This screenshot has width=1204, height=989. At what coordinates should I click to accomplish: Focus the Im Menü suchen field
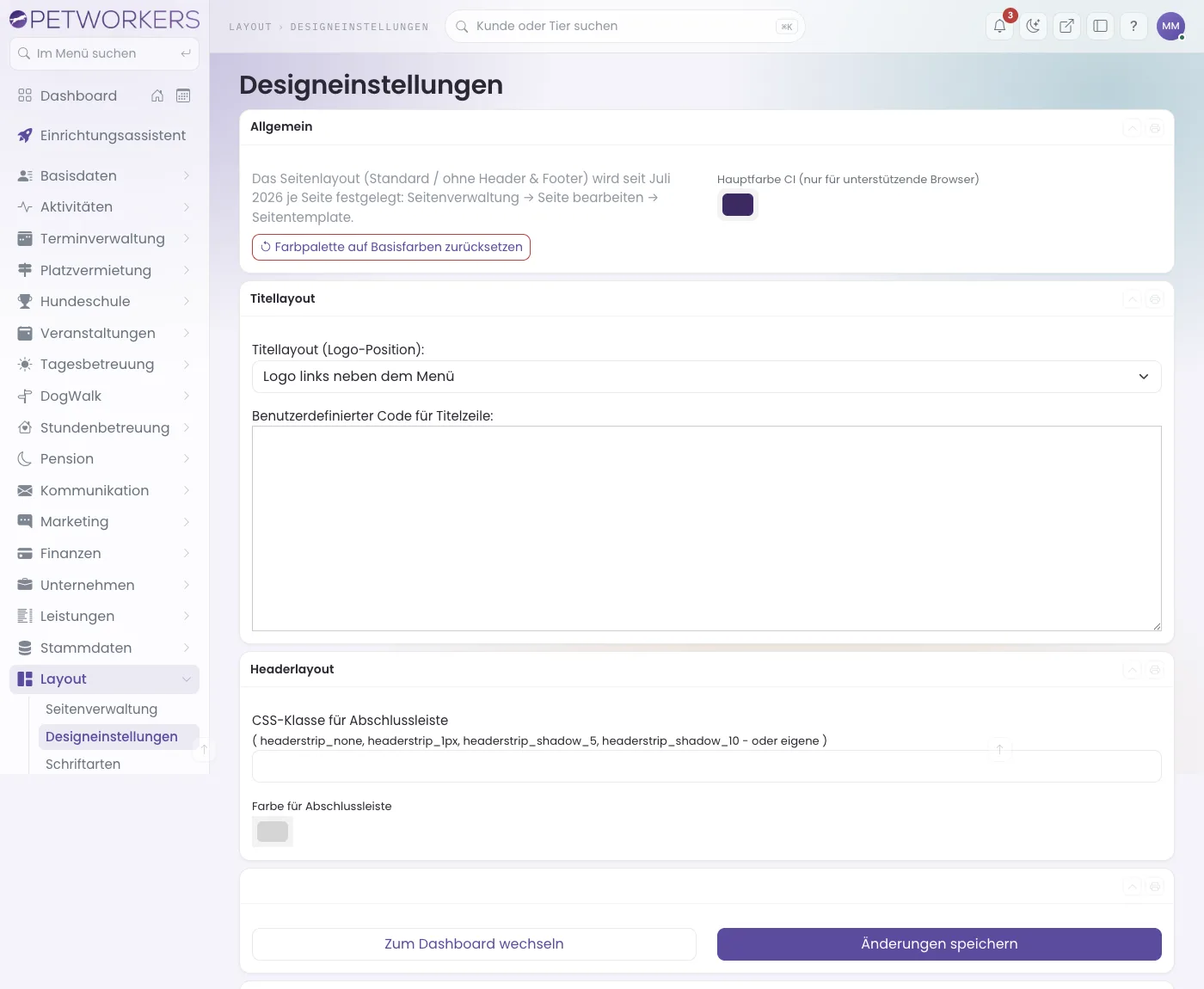pos(104,53)
